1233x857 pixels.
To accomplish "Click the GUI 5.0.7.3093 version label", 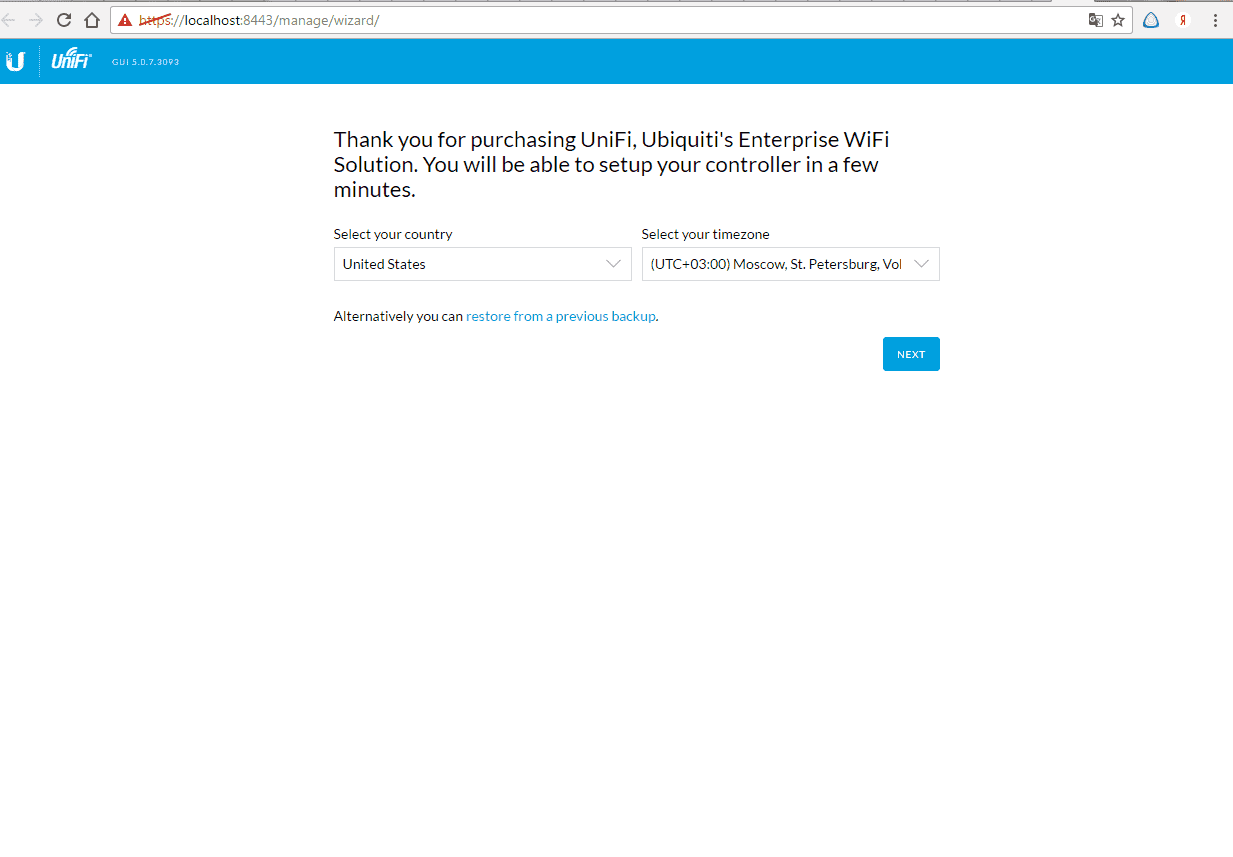I will click(146, 62).
